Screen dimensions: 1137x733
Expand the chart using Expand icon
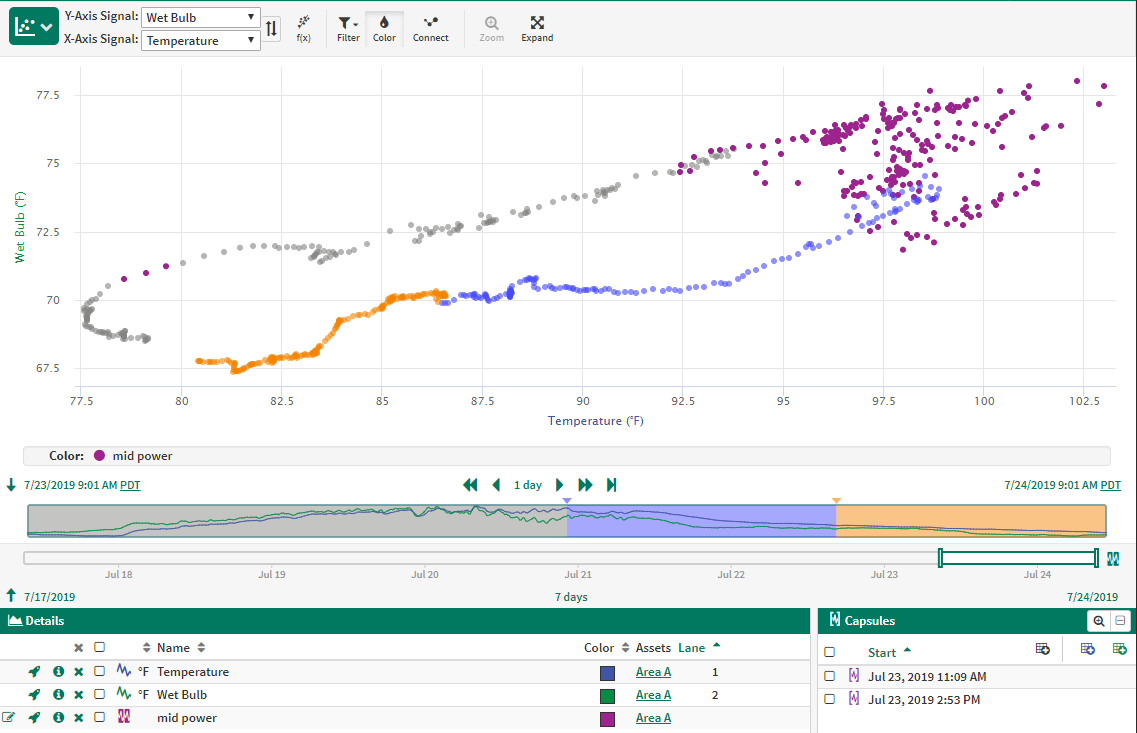(x=537, y=28)
